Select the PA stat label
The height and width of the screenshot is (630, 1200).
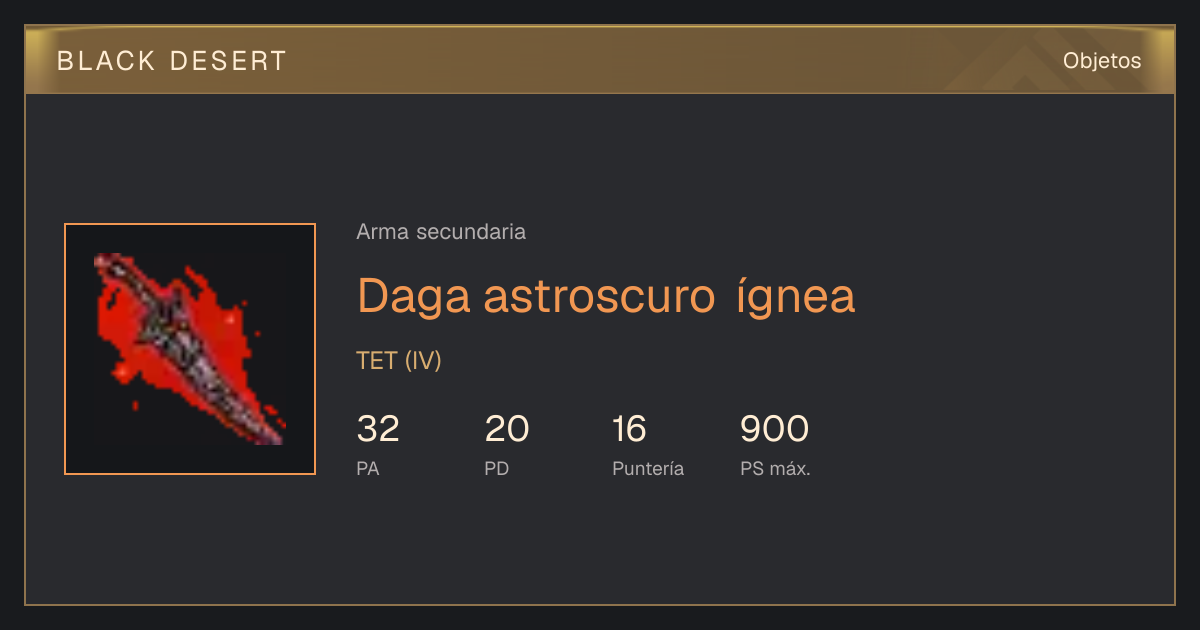pos(368,468)
